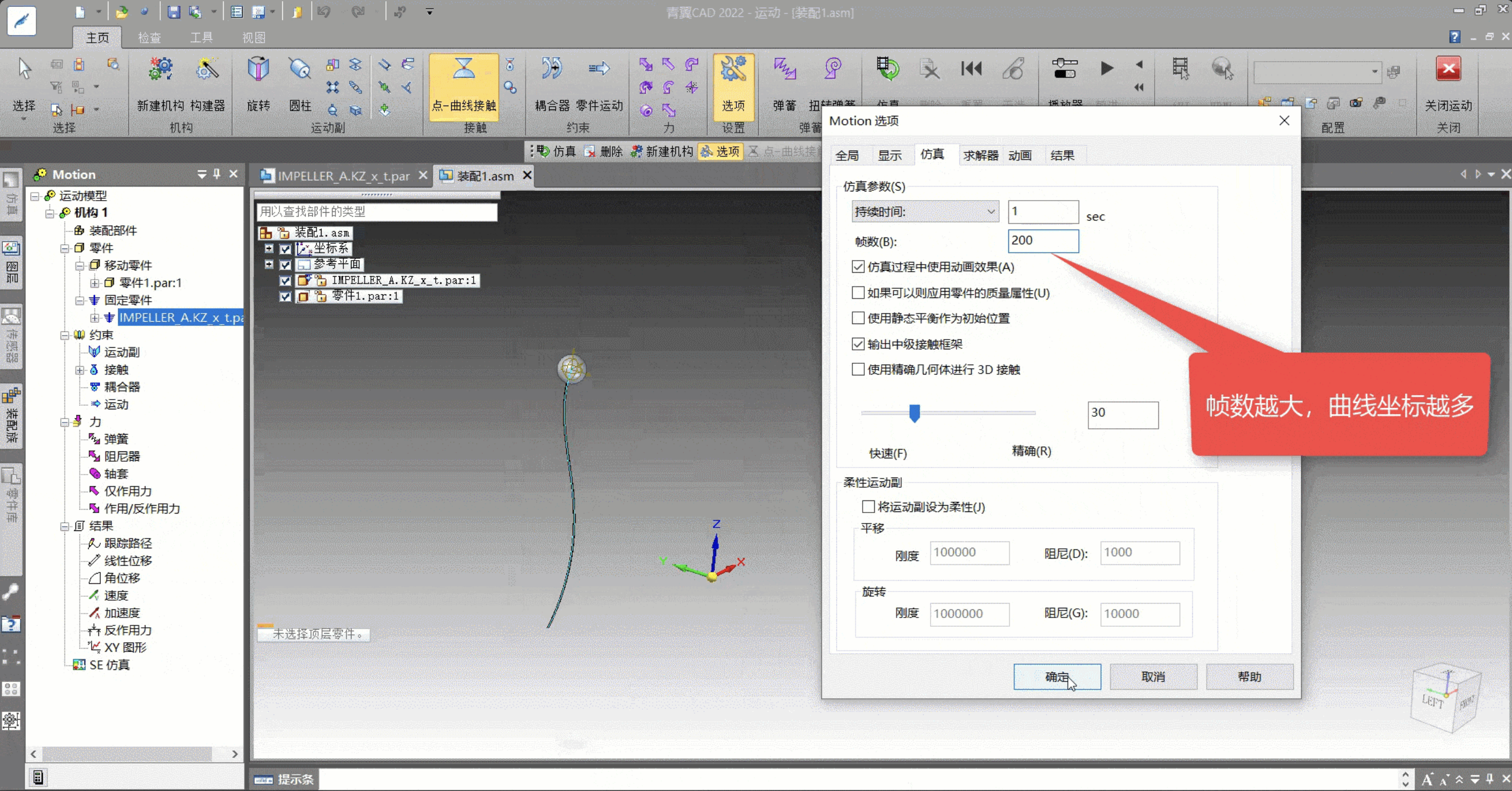Expand the 接触 tree node
Viewport: 1512px width, 791px height.
[80, 370]
